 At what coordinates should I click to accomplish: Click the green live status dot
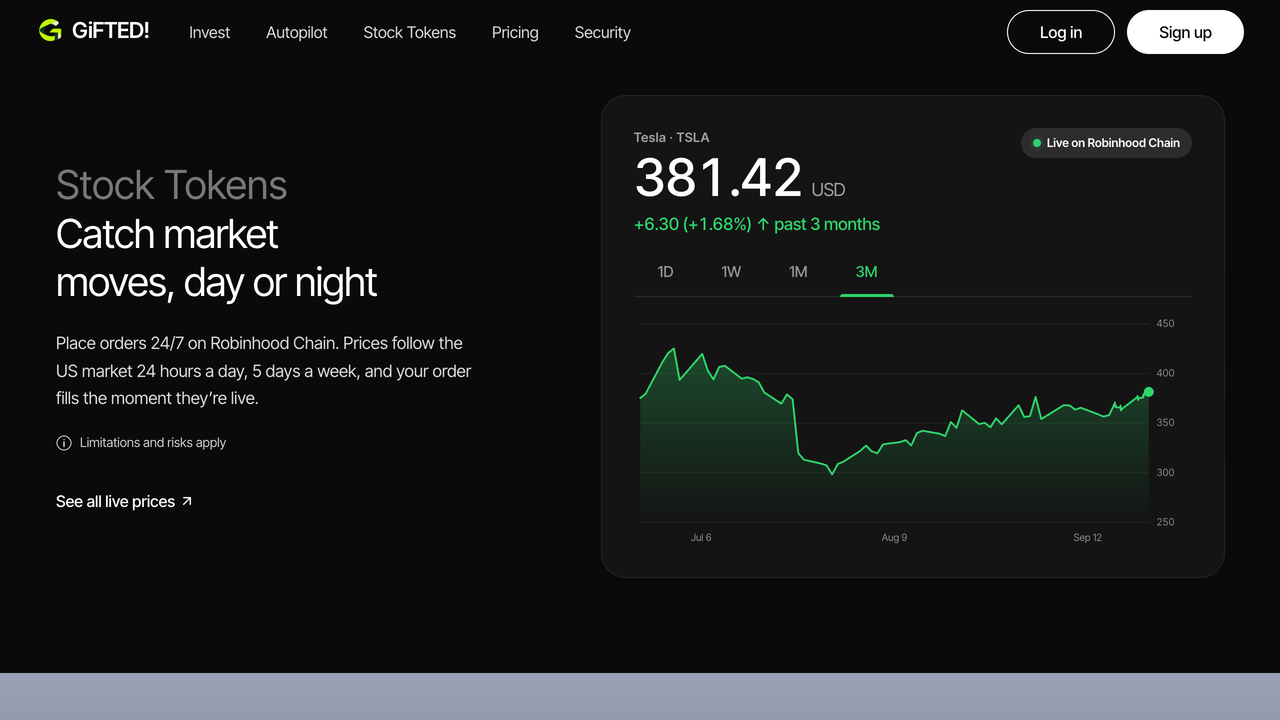pos(1037,143)
